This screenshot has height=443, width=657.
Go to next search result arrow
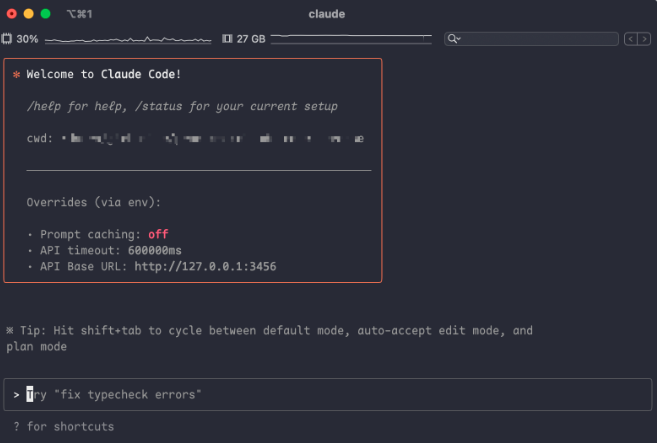tap(643, 39)
